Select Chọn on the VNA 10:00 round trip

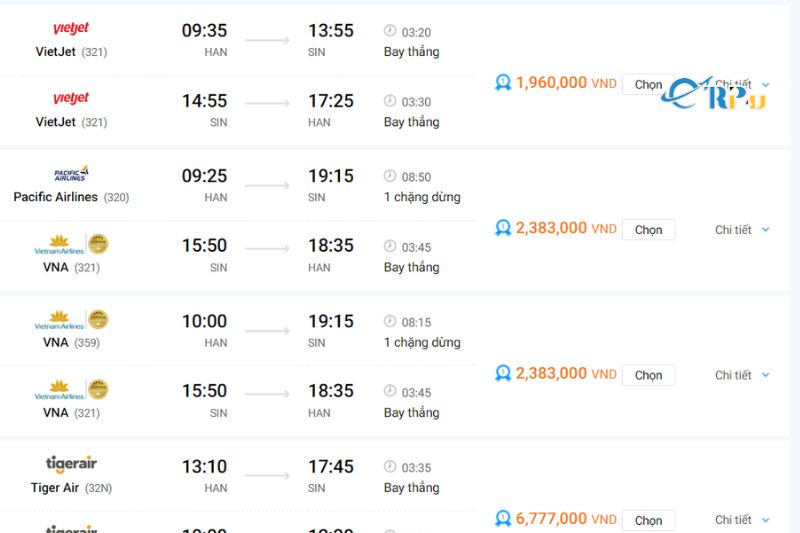[x=648, y=375]
